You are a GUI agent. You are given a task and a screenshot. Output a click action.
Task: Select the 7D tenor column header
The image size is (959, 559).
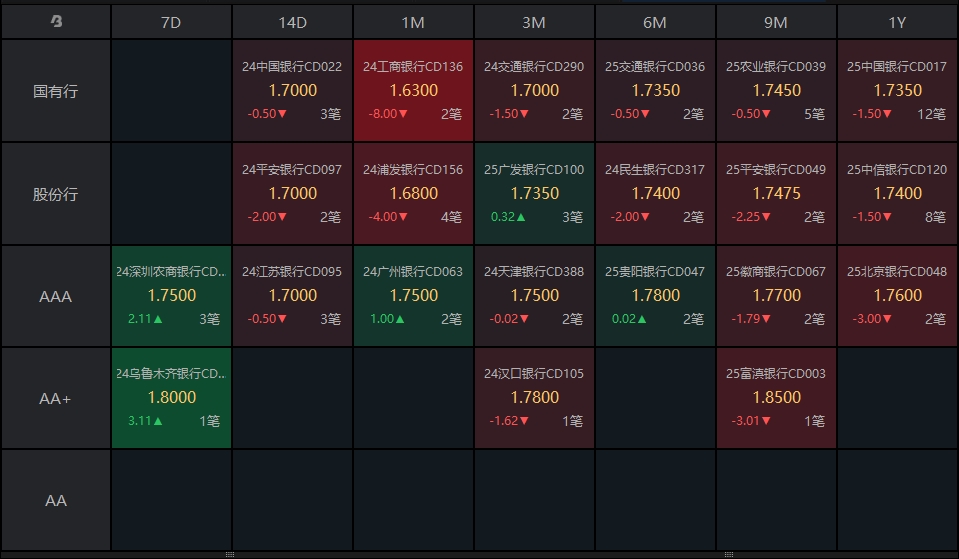tap(171, 23)
